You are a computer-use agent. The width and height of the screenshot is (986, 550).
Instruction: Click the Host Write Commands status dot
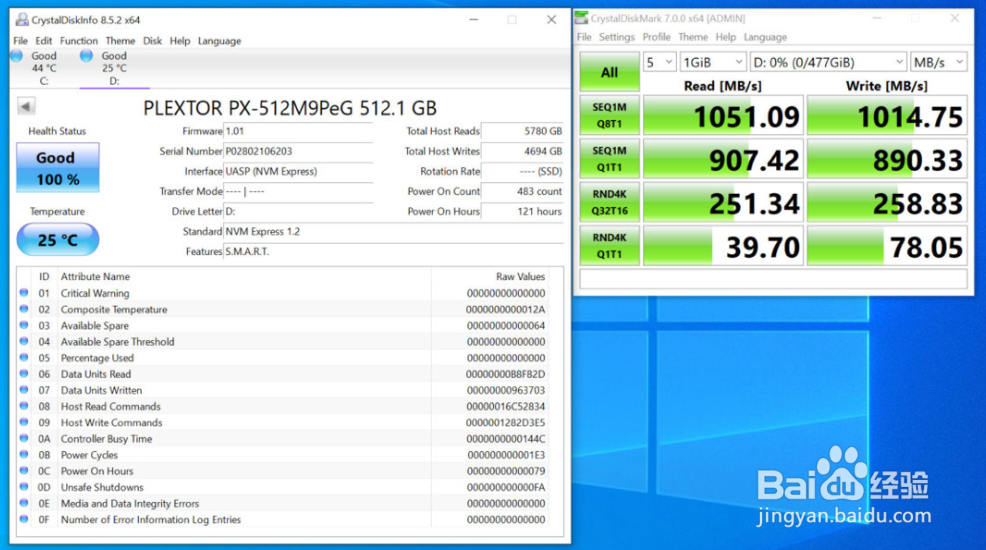(x=24, y=422)
